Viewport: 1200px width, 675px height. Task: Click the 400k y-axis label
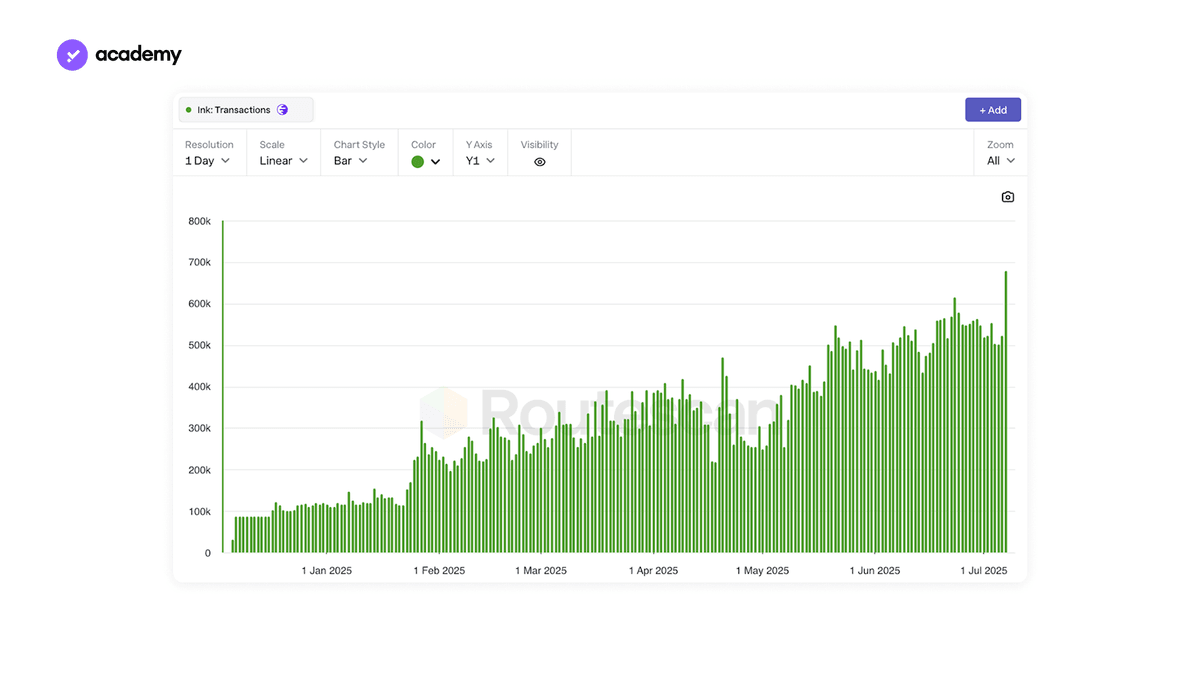pos(199,387)
